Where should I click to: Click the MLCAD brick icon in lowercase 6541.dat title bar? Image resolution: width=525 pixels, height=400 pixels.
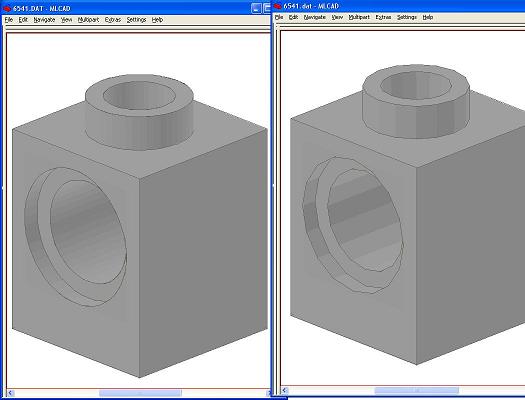[x=278, y=6]
